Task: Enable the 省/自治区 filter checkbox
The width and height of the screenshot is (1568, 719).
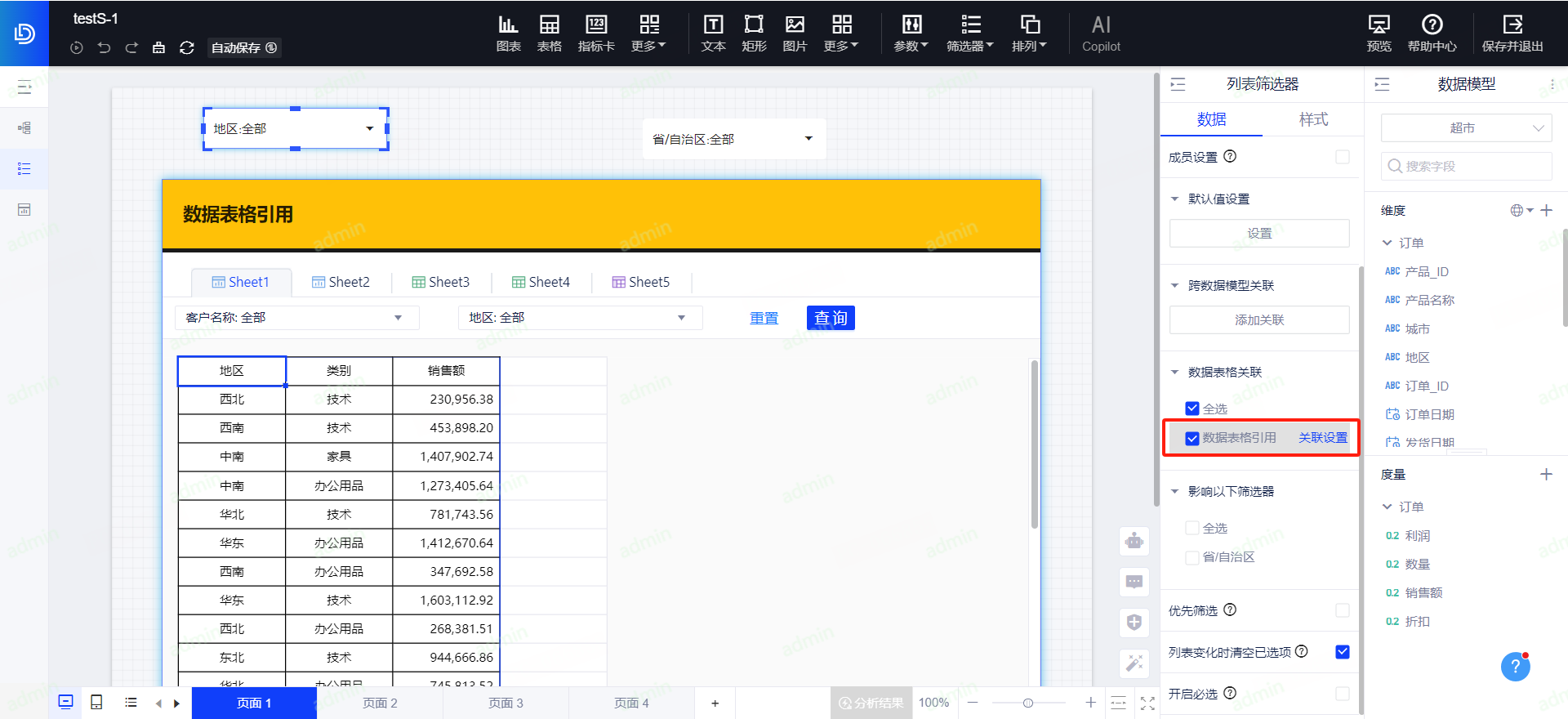Action: pos(1192,557)
